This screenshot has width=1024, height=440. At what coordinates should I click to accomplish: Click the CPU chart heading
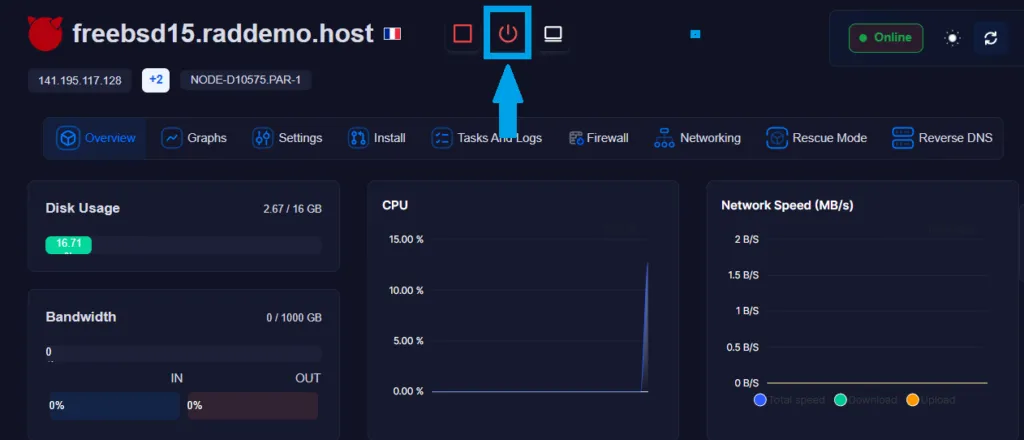tap(395, 206)
